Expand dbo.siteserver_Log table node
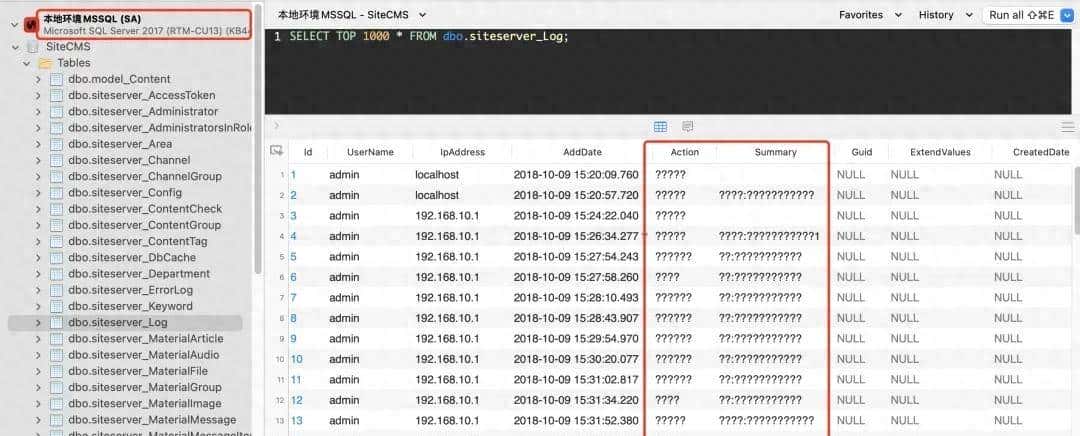This screenshot has width=1080, height=436. pos(39,322)
